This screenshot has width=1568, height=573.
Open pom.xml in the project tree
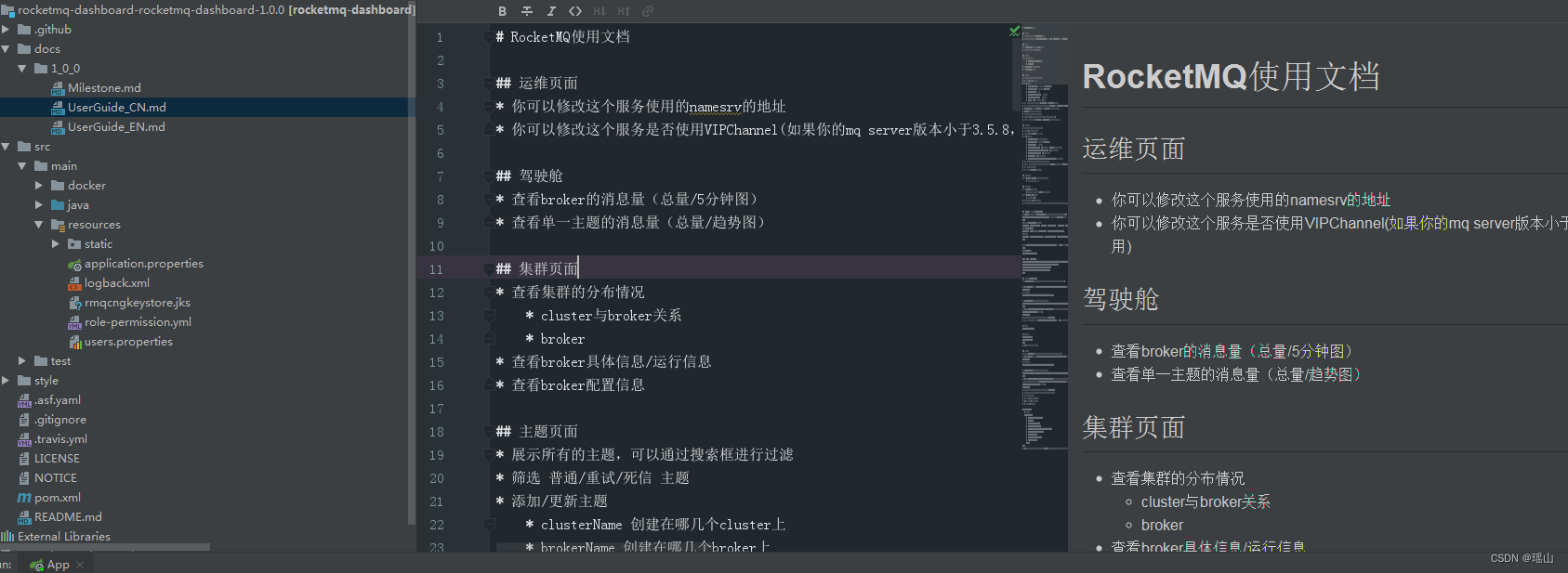click(58, 497)
